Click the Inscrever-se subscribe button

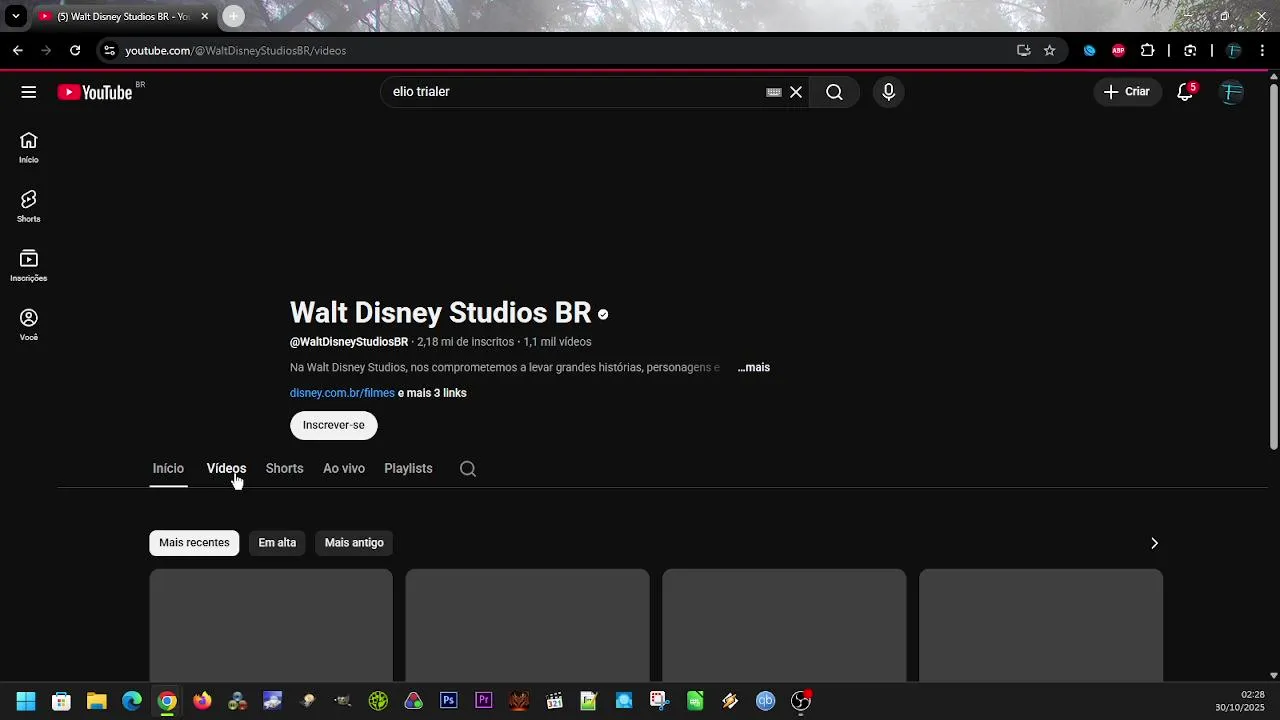(x=334, y=425)
